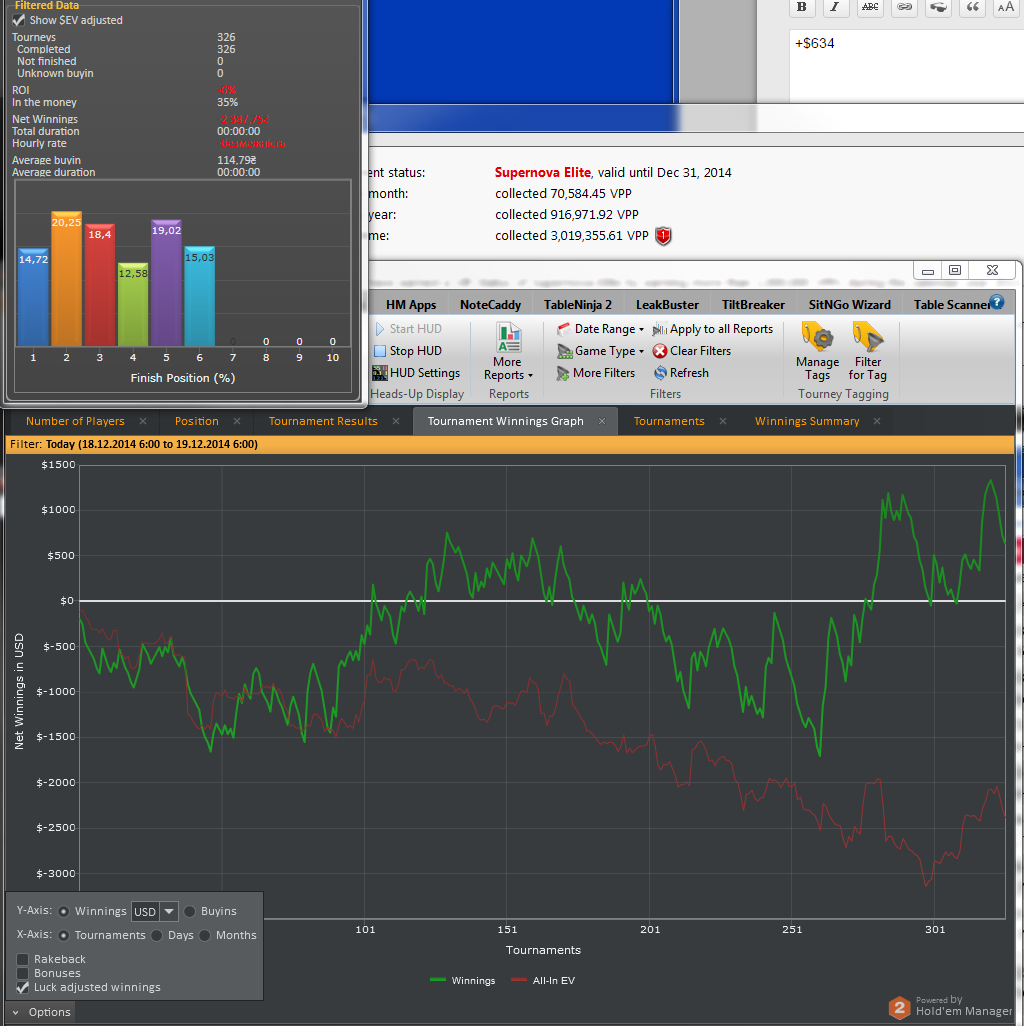
Task: Open the More Reports icon
Action: [x=508, y=337]
